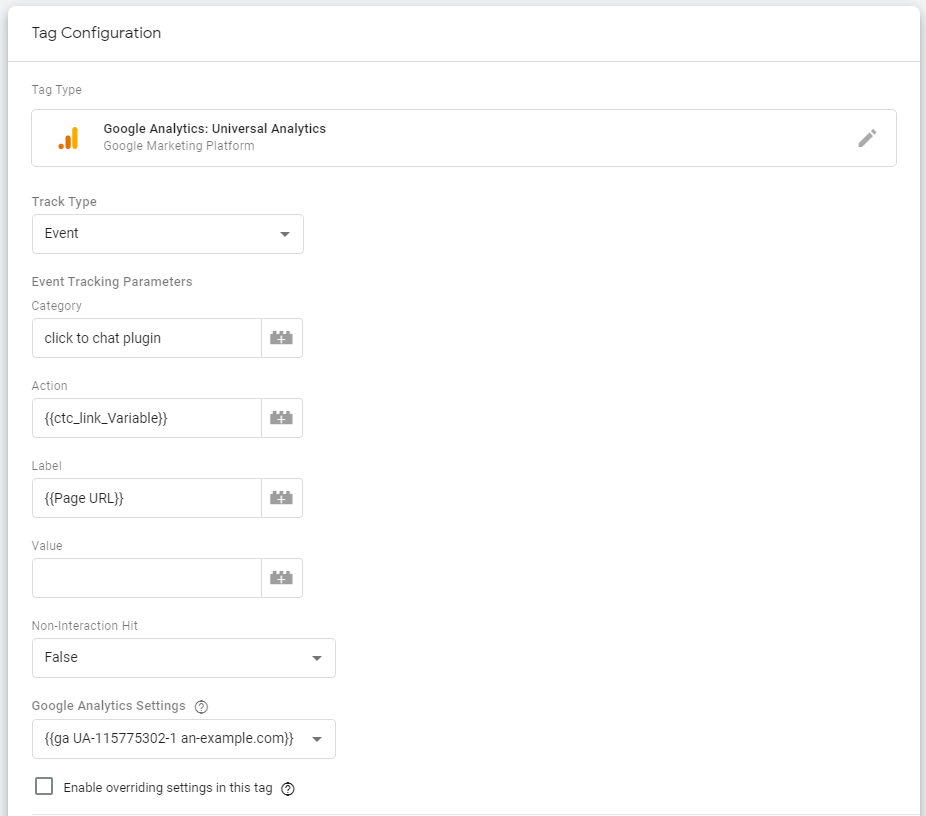Screen dimensions: 926x816
Task: Click the Tag Configuration heading
Action: [96, 33]
